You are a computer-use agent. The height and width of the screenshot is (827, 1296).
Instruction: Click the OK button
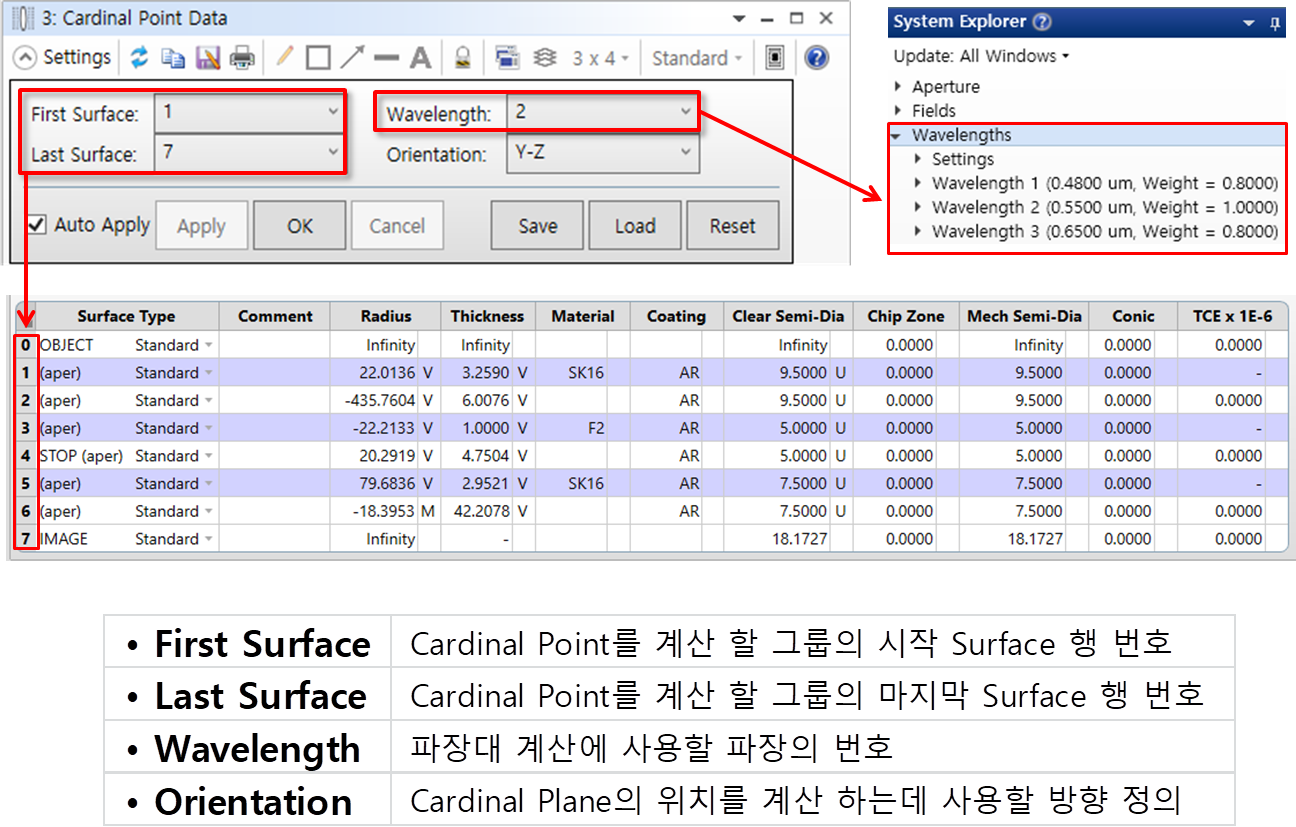click(300, 226)
